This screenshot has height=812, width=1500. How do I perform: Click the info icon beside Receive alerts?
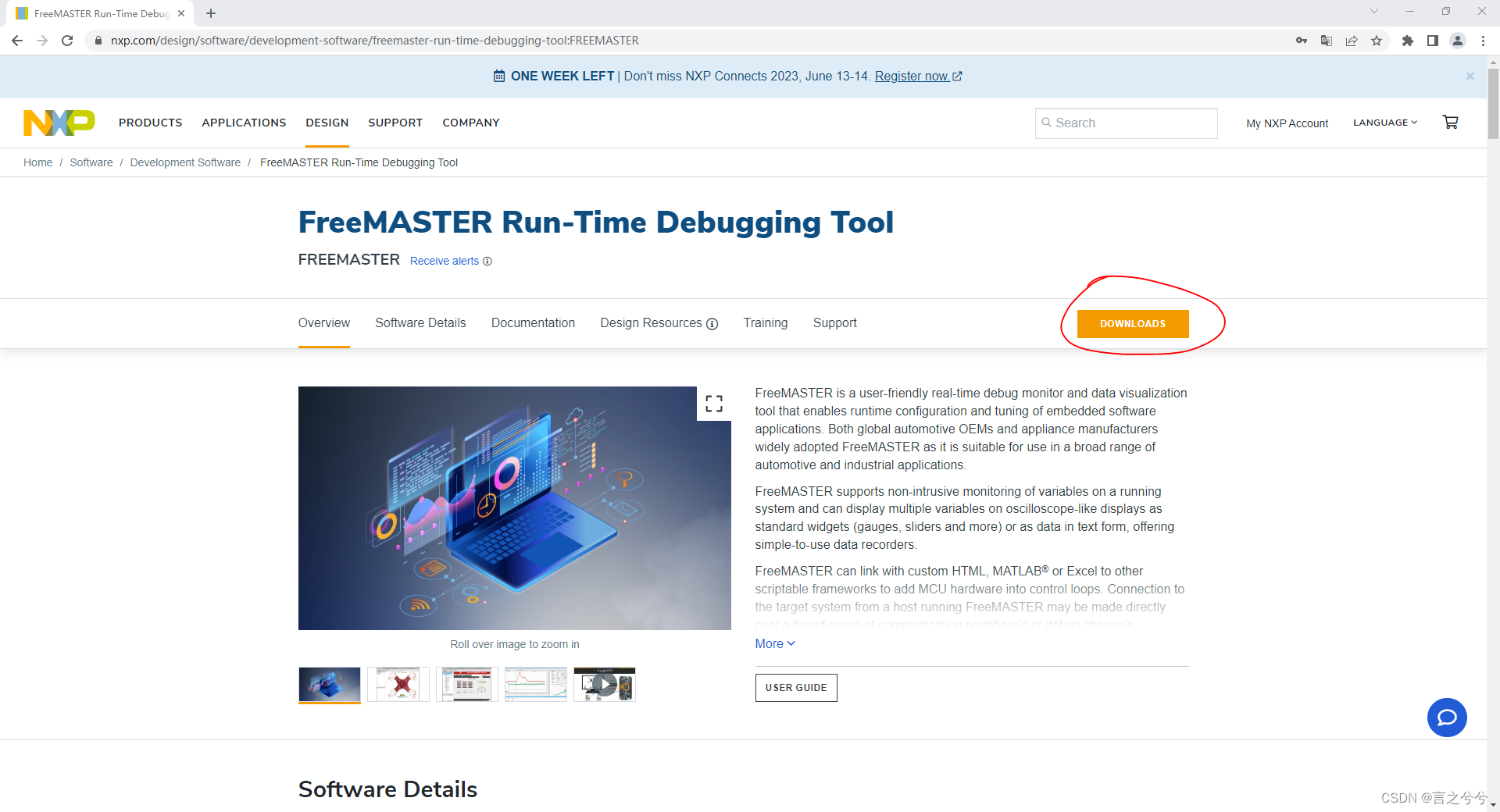[487, 261]
